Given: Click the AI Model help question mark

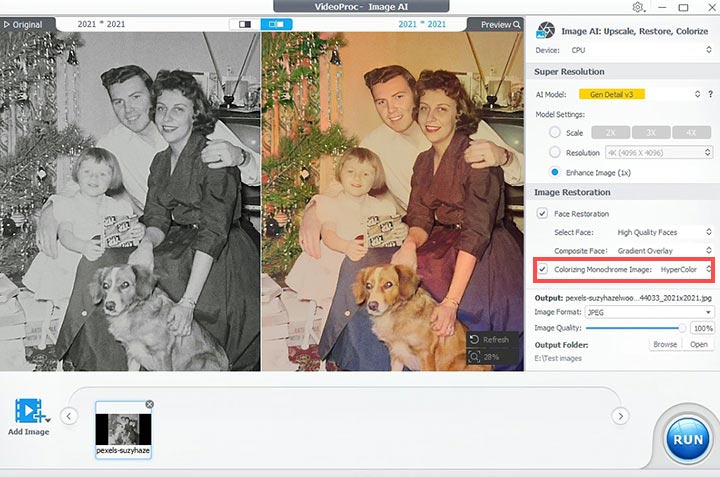Looking at the screenshot, I should (x=712, y=94).
